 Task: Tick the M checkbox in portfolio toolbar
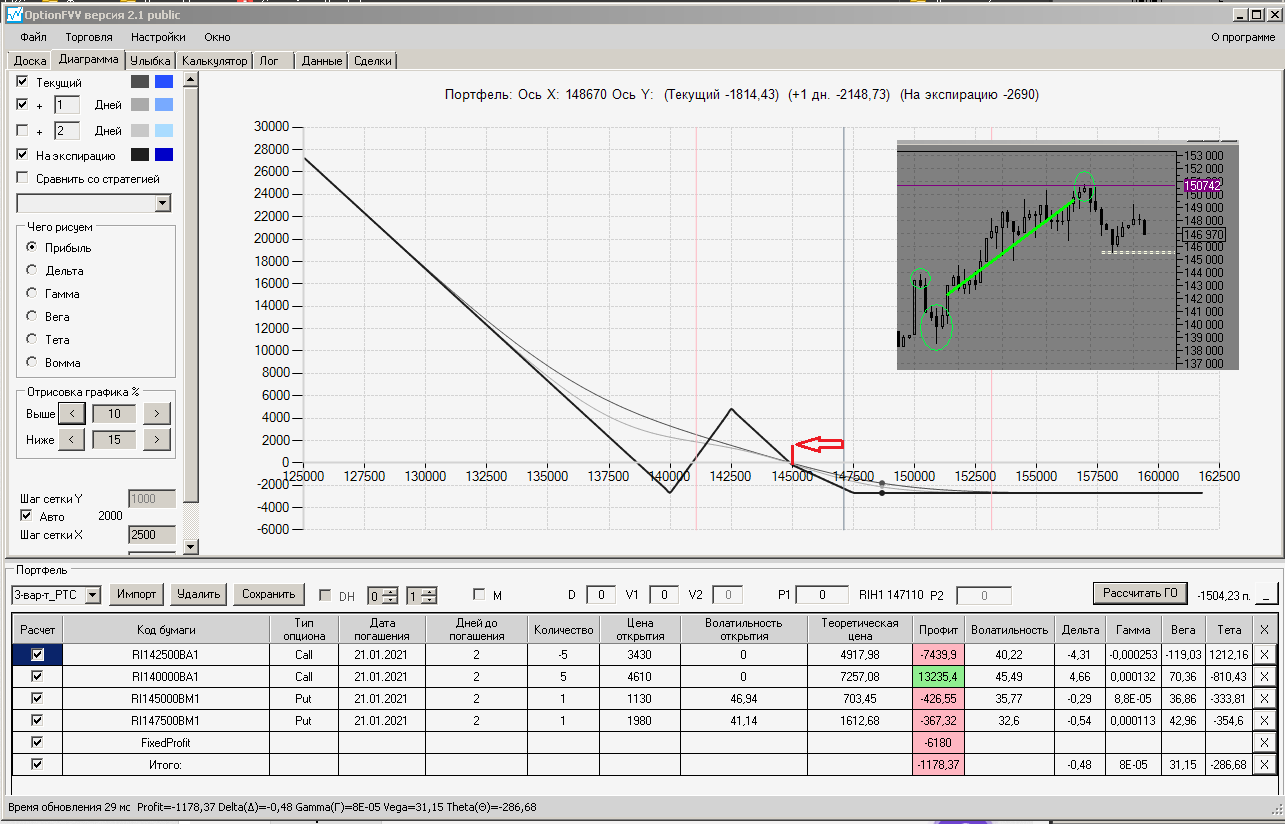point(479,595)
